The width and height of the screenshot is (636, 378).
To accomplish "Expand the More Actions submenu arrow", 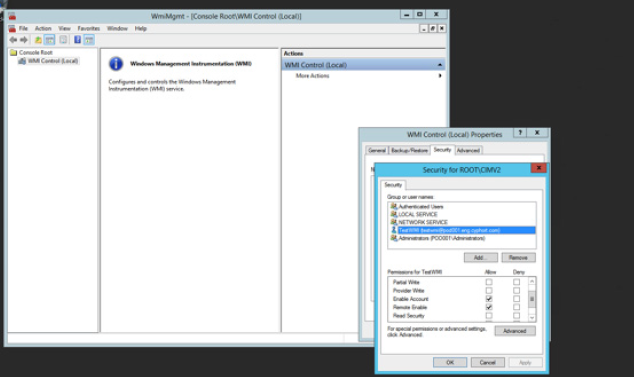I will (440, 75).
